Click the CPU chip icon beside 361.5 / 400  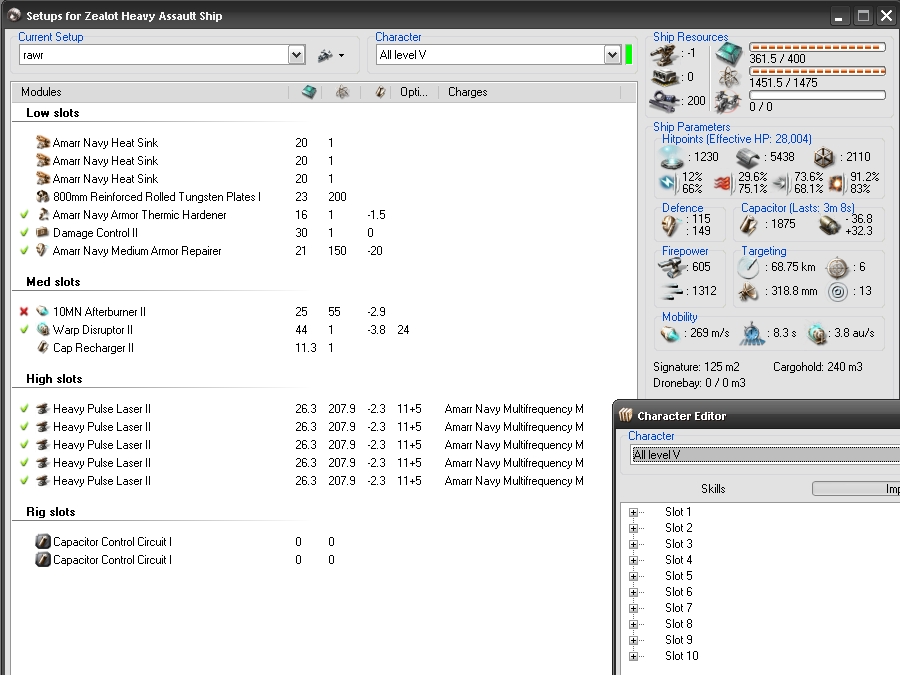coord(729,54)
